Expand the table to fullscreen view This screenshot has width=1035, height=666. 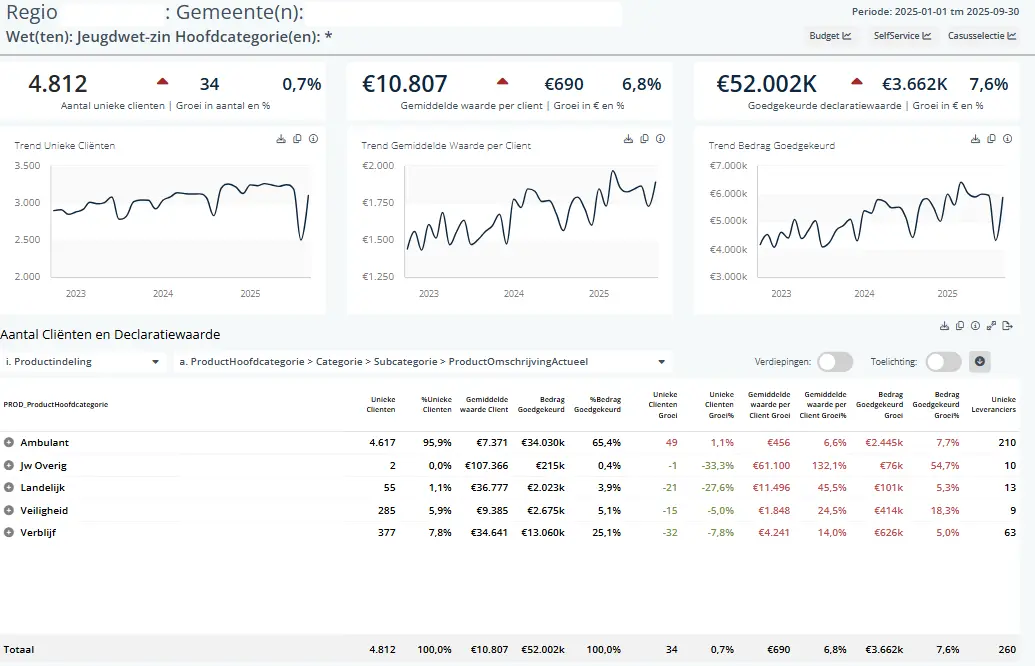coord(991,326)
